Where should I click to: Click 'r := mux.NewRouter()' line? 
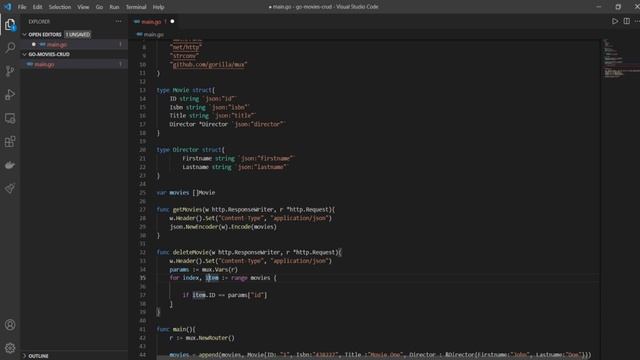tap(202, 338)
